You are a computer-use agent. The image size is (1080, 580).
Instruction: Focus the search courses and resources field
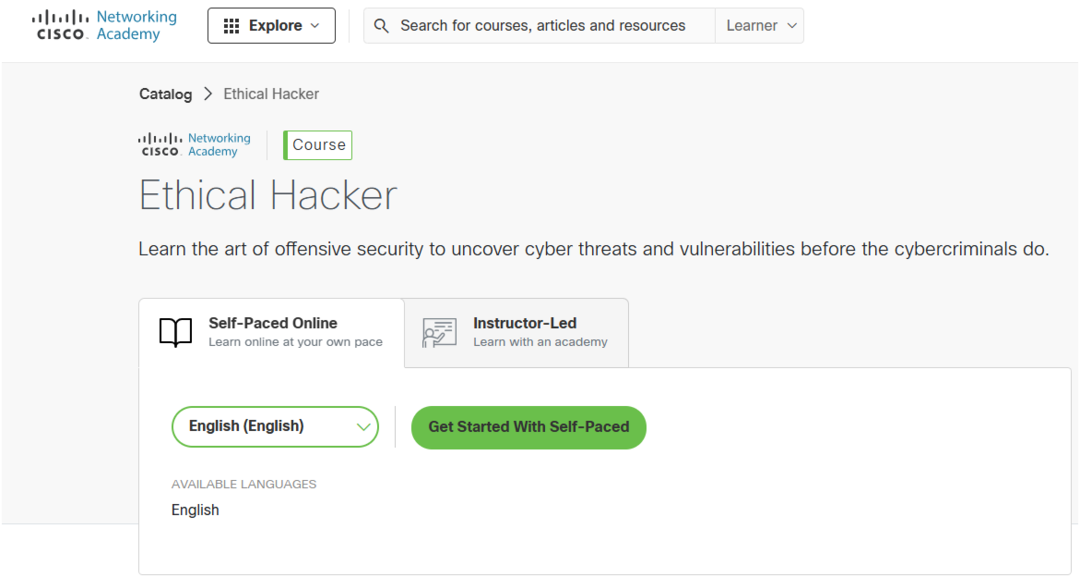(x=543, y=26)
